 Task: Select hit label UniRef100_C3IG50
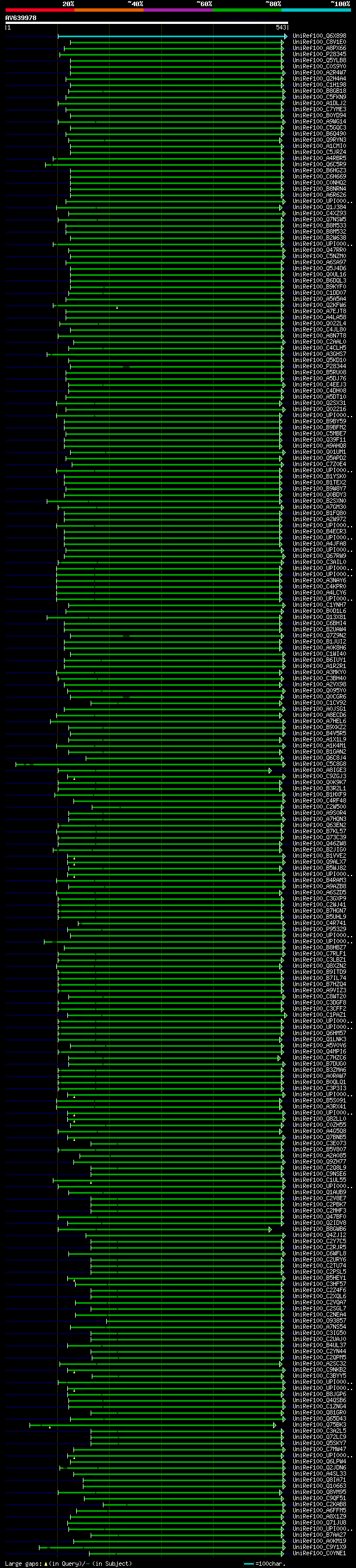(x=319, y=1334)
